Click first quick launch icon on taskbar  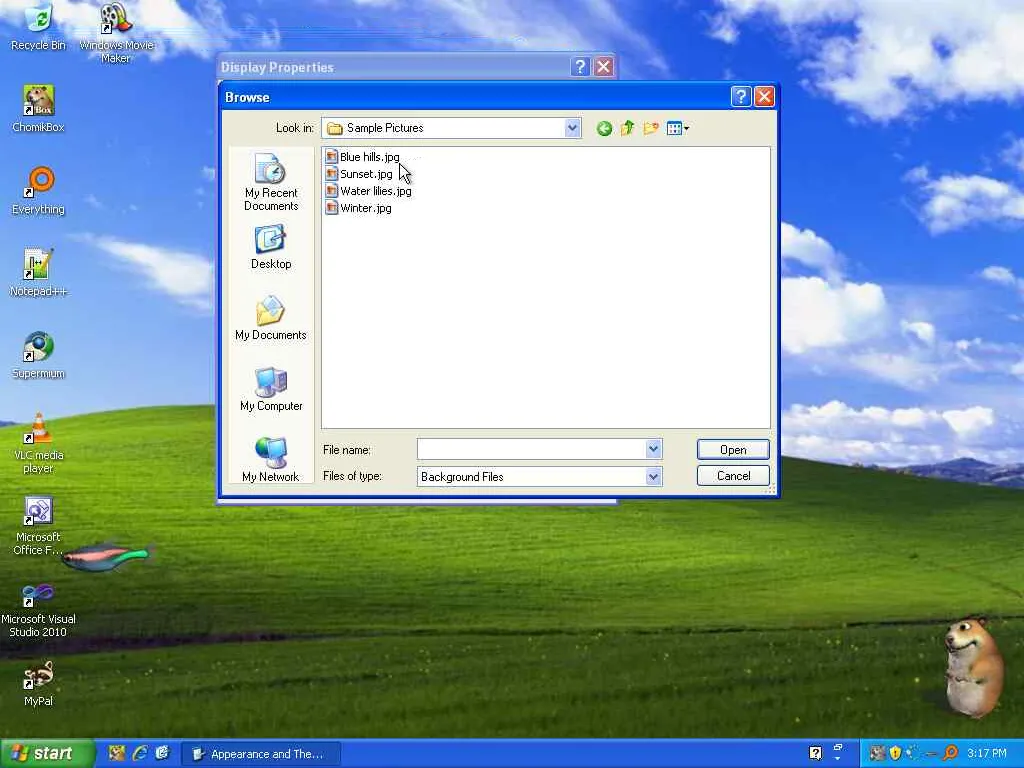point(117,754)
